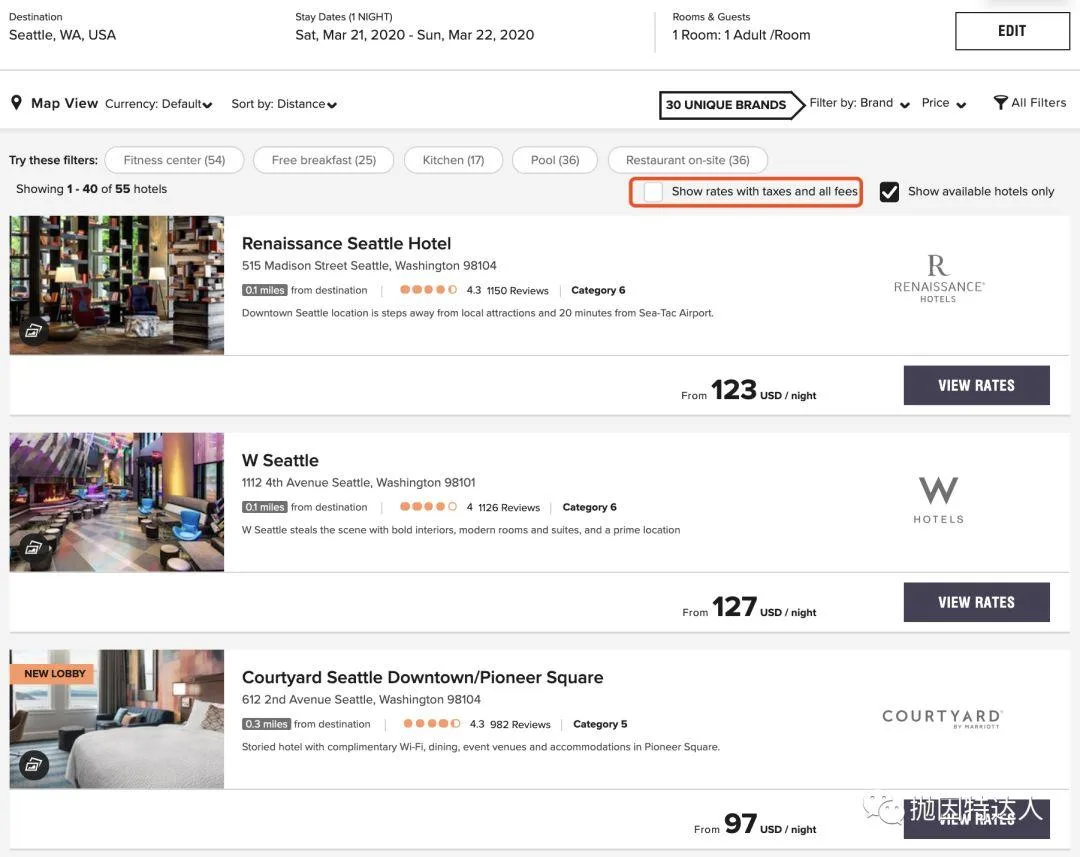
Task: Click Showing 1 - 40 of 55 hotels text
Action: click(92, 189)
